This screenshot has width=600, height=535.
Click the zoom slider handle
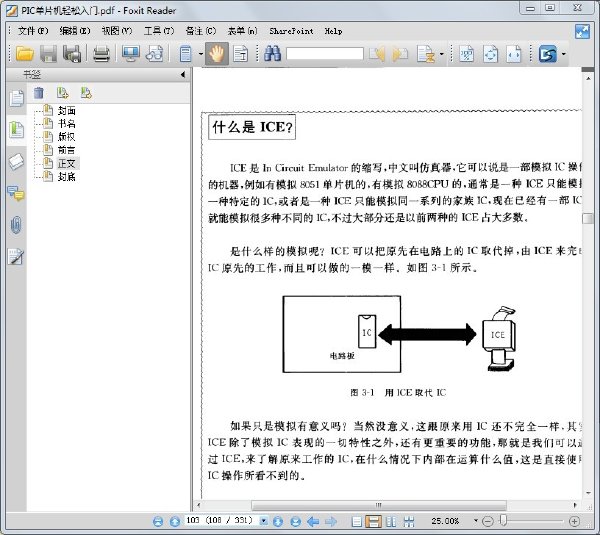point(504,520)
